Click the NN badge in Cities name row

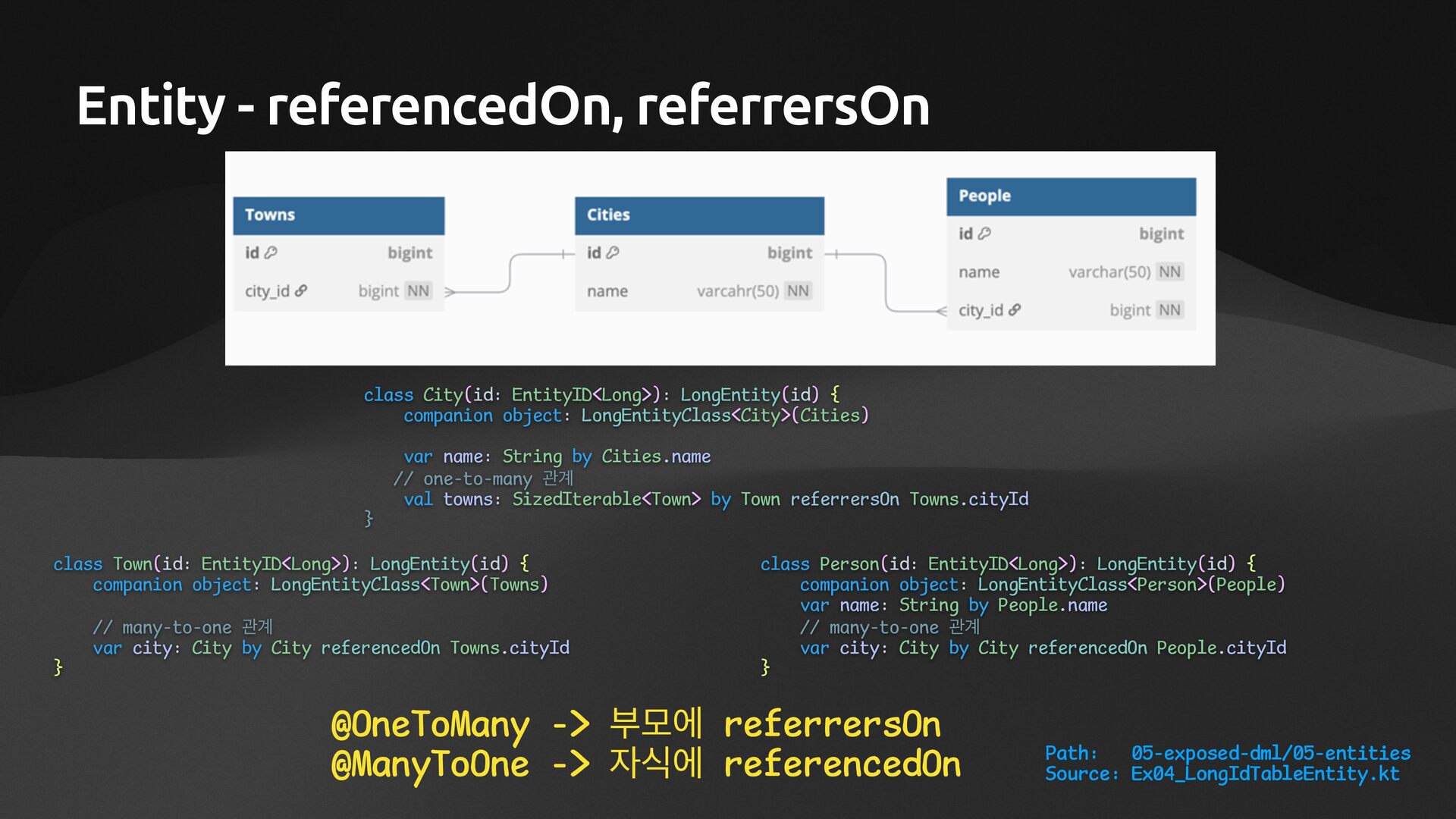point(798,291)
